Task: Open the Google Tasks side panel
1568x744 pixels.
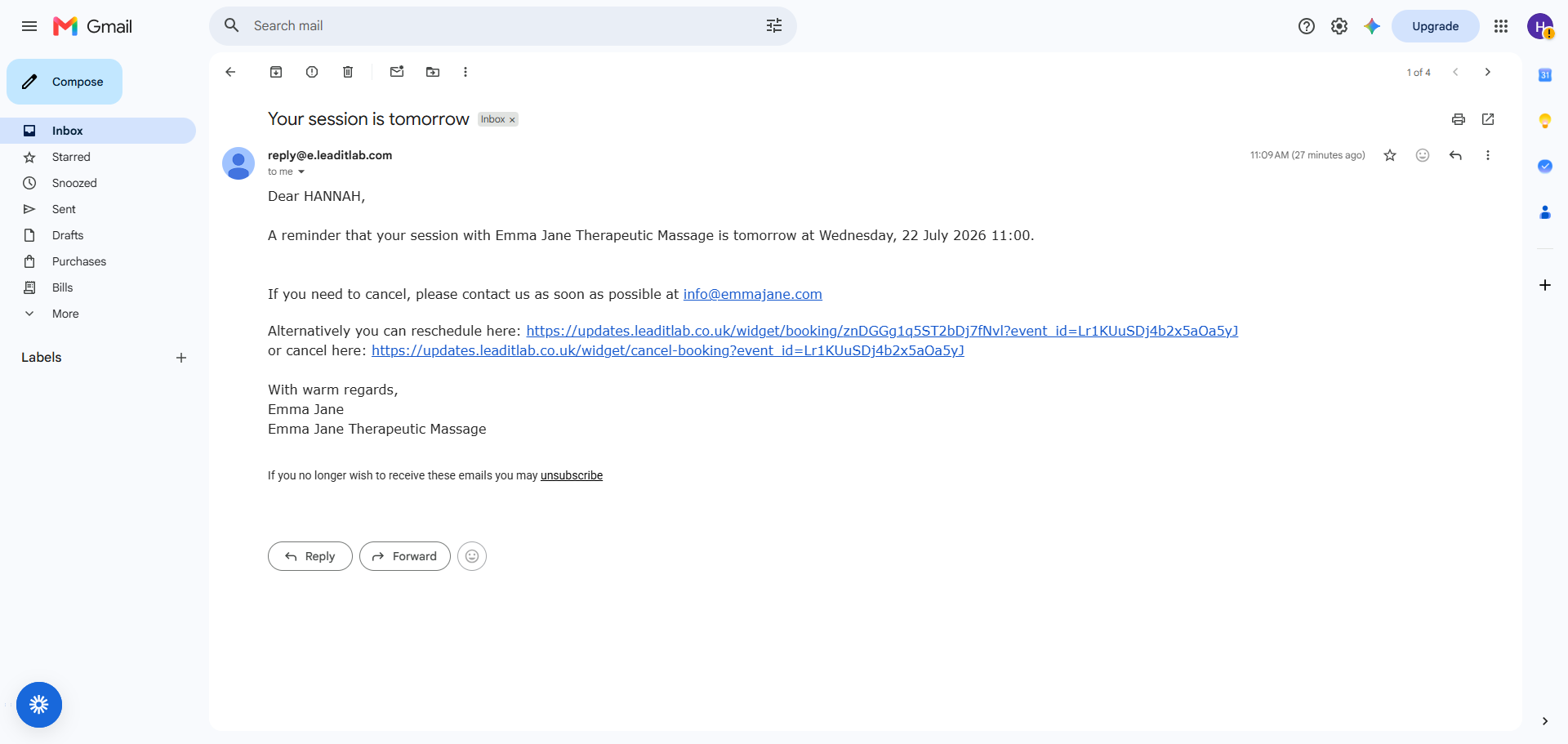Action: click(x=1545, y=167)
